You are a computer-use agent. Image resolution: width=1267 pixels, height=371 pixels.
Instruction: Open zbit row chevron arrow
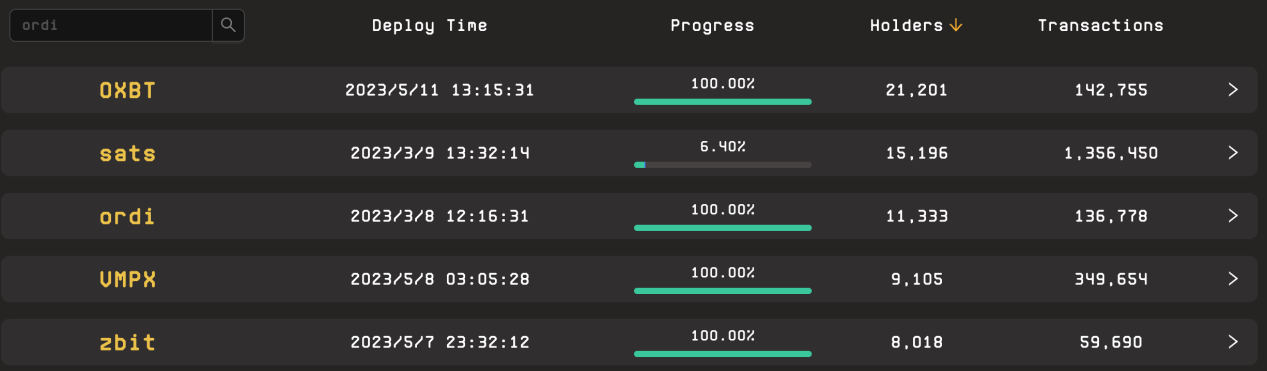pyautogui.click(x=1233, y=342)
